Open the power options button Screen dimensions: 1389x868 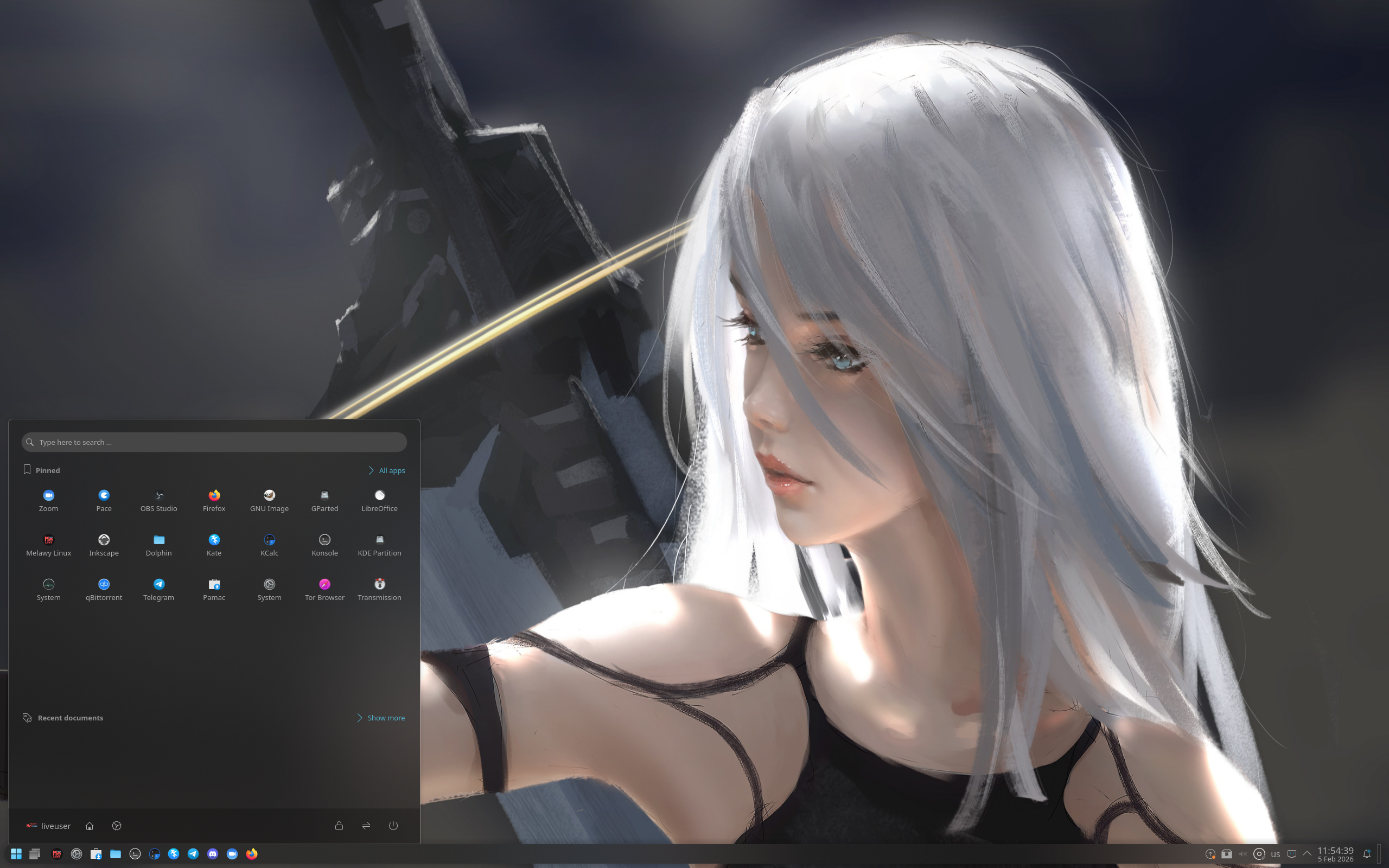(x=393, y=826)
